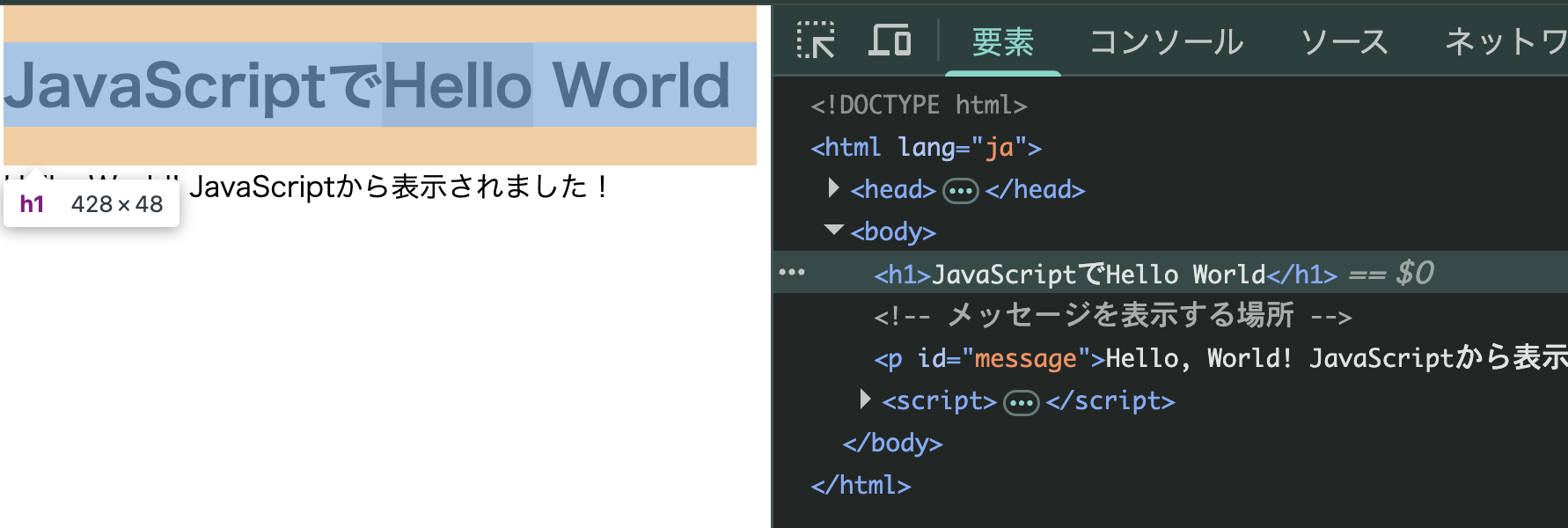Switch to the 要素 tab
Image resolution: width=1568 pixels, height=528 pixels.
(1003, 41)
